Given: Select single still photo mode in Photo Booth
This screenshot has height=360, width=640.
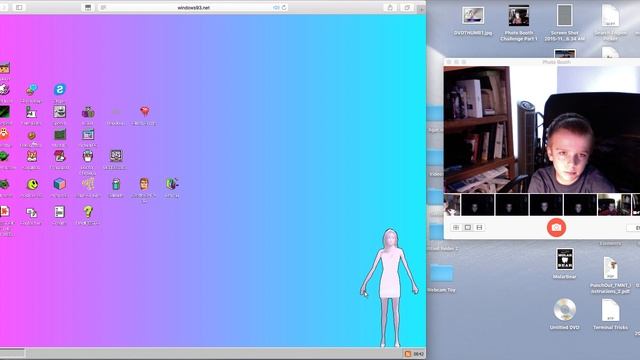Looking at the screenshot, I should (468, 227).
